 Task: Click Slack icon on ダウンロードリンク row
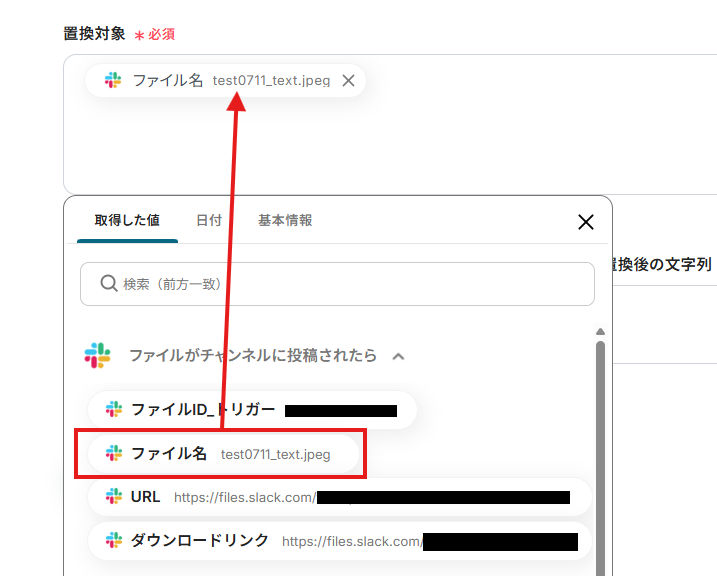114,540
